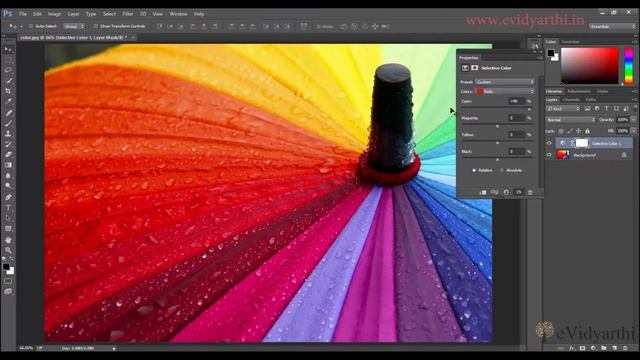
Task: Reset adjustment defaults in Properties panel
Action: click(x=506, y=192)
